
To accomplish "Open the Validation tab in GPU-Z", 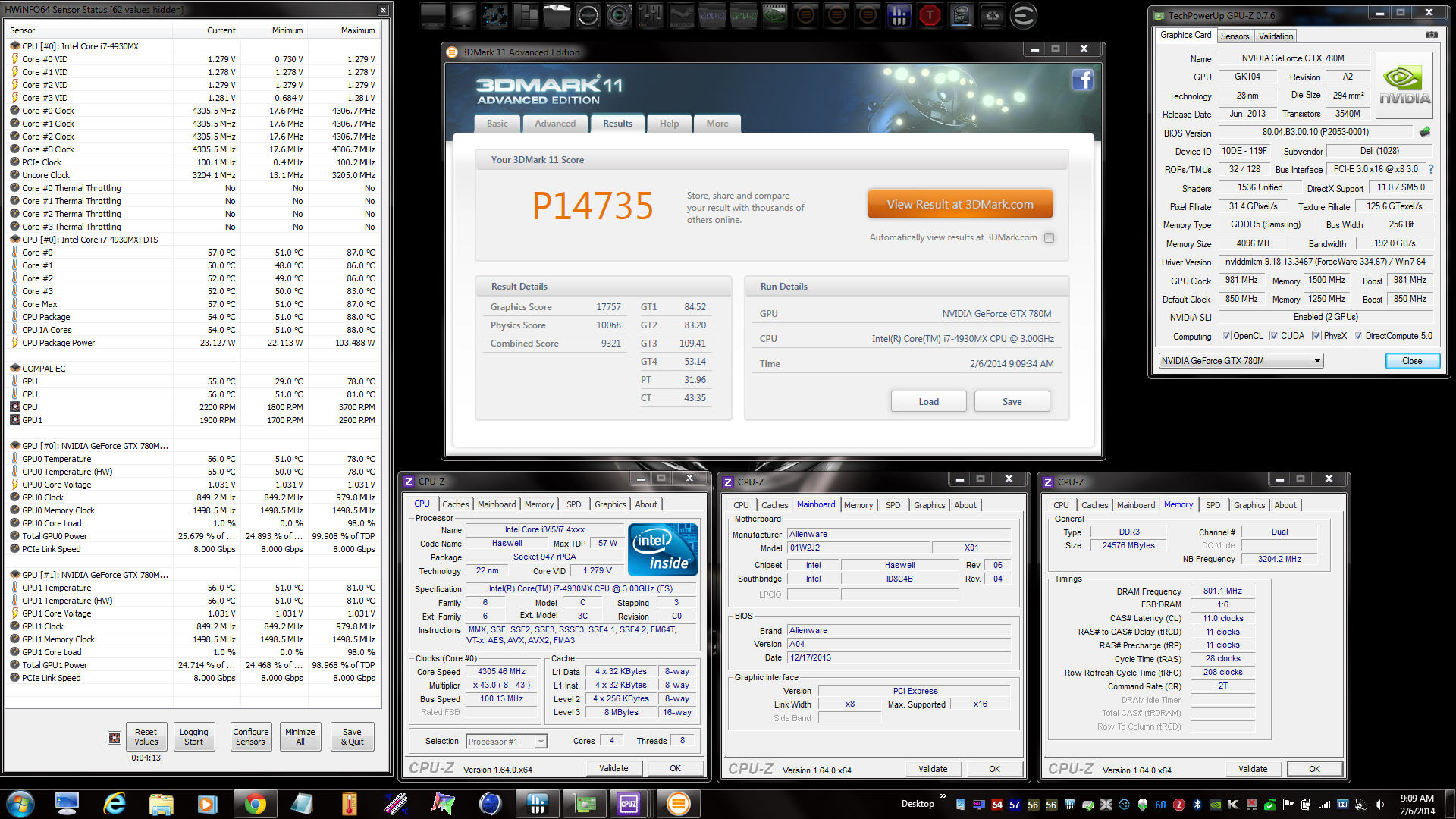I will (x=1276, y=36).
